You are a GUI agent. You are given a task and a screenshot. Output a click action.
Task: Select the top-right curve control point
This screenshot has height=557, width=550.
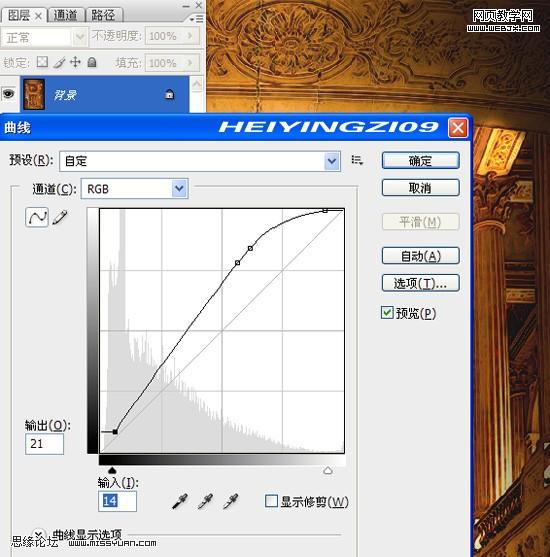(325, 211)
